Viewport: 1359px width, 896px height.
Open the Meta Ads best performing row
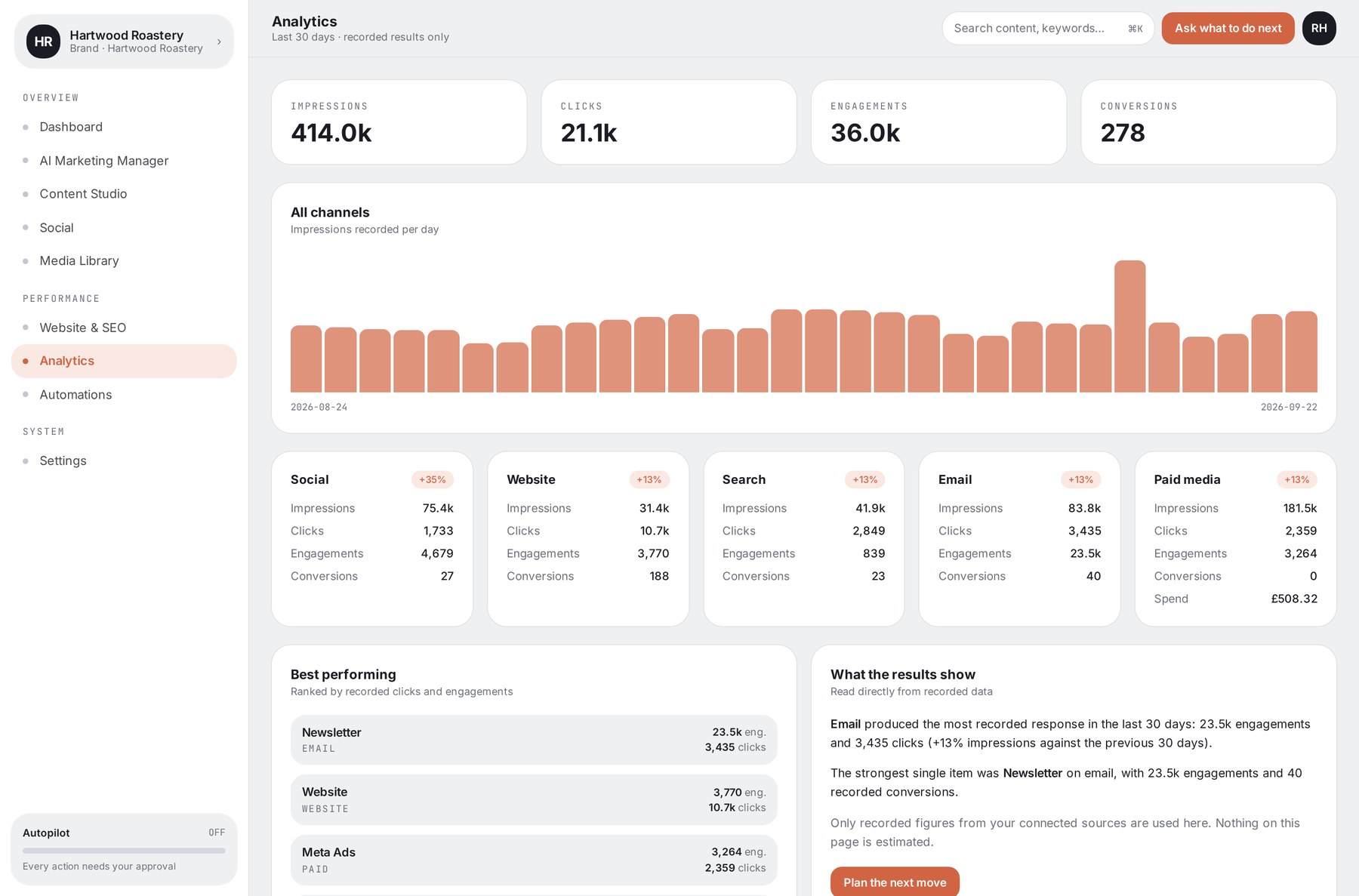[534, 860]
